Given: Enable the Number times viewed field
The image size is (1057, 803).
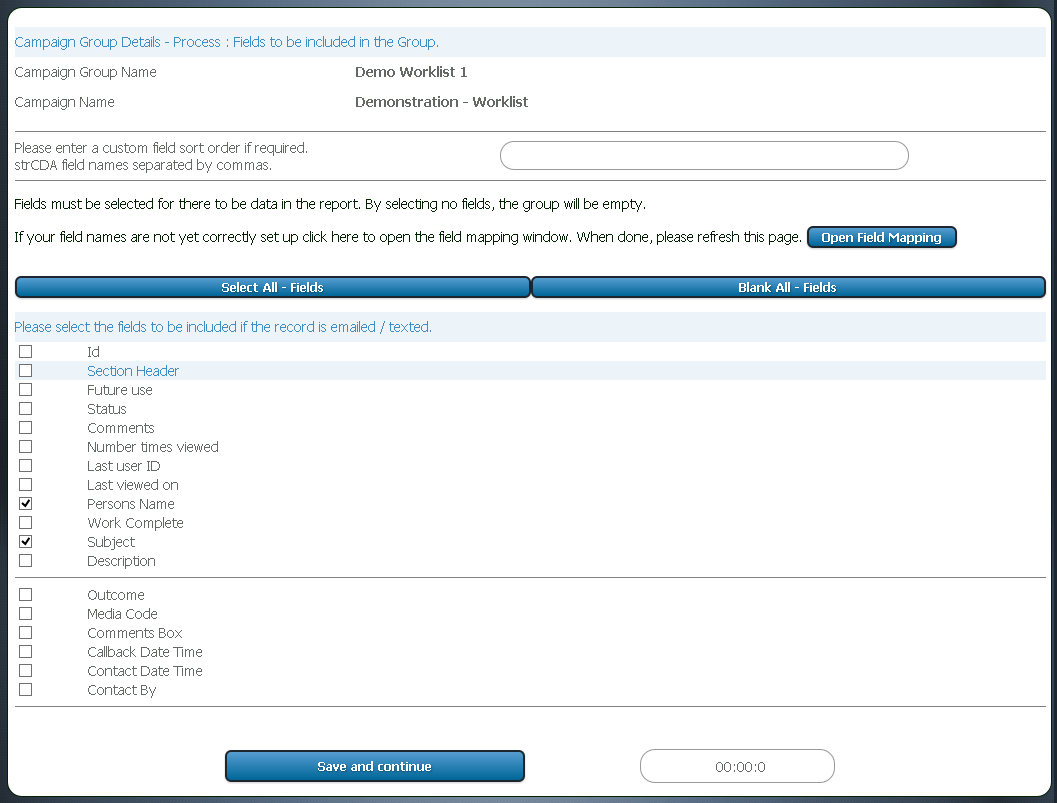Looking at the screenshot, I should (25, 446).
